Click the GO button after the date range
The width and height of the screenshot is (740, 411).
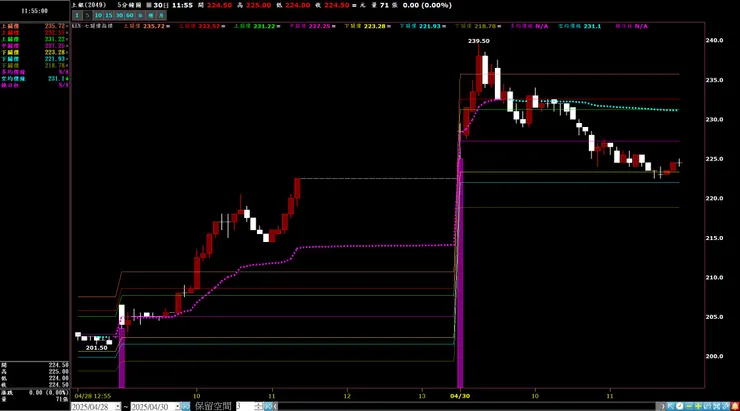coord(185,407)
